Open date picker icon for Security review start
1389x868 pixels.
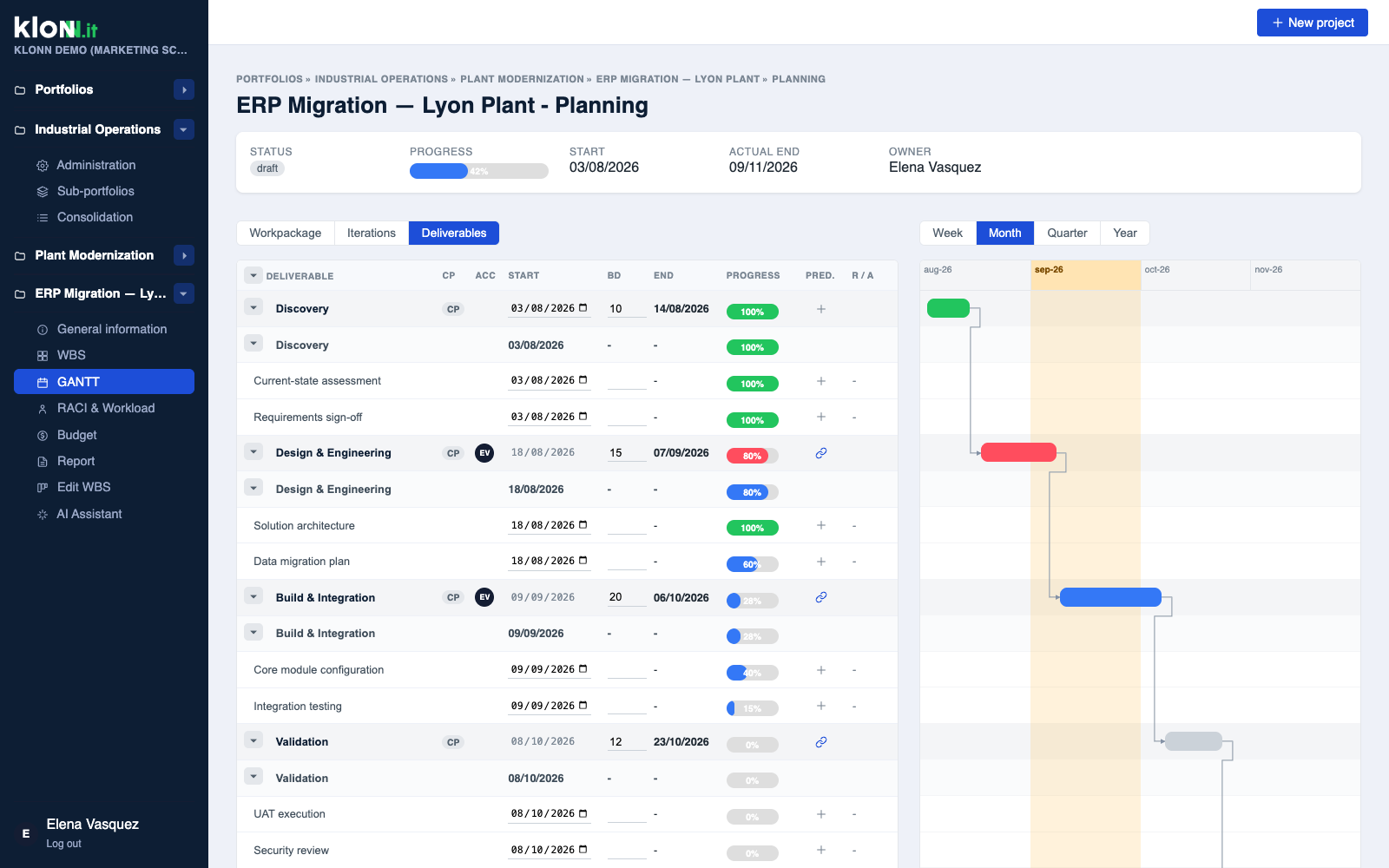583,849
